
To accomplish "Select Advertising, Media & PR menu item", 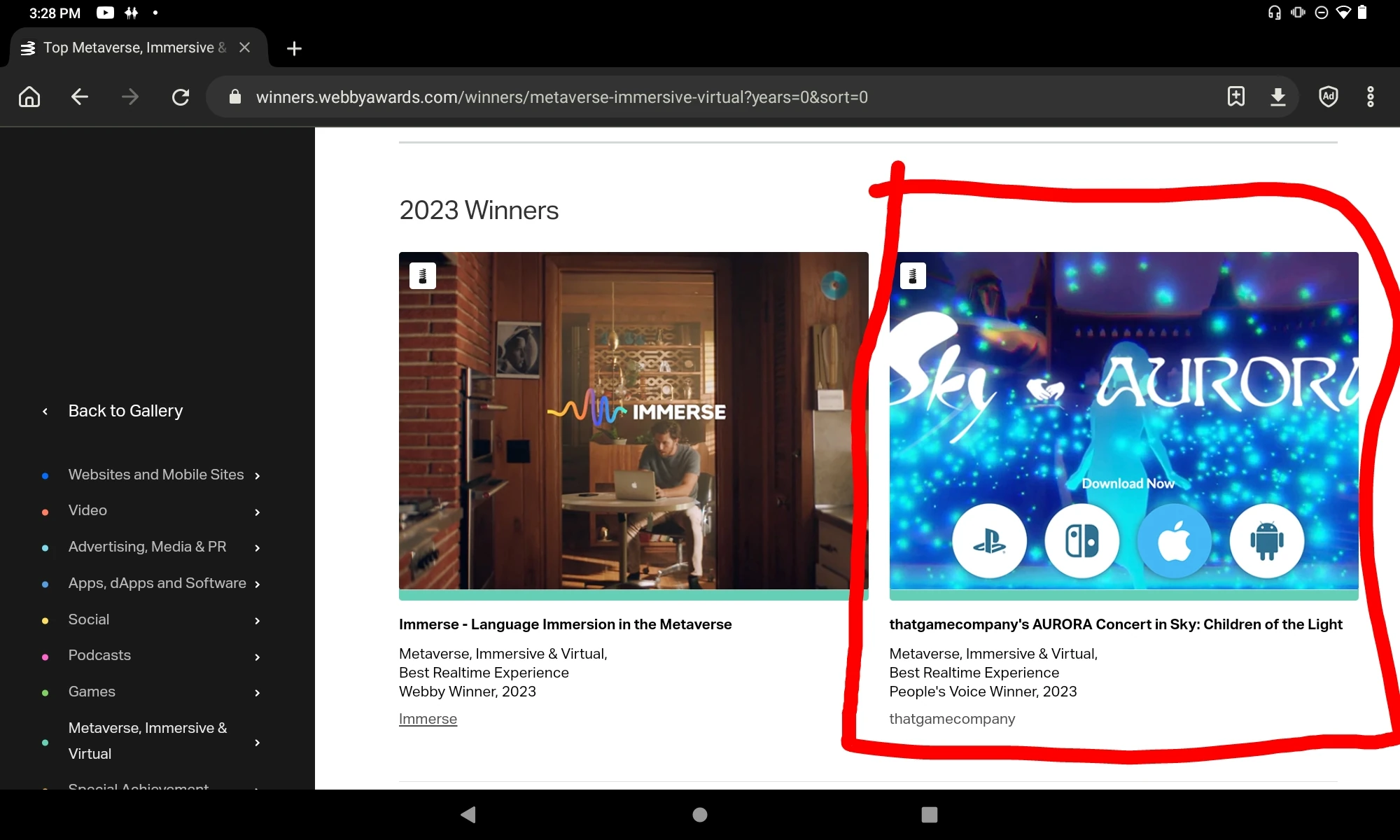I will (147, 547).
